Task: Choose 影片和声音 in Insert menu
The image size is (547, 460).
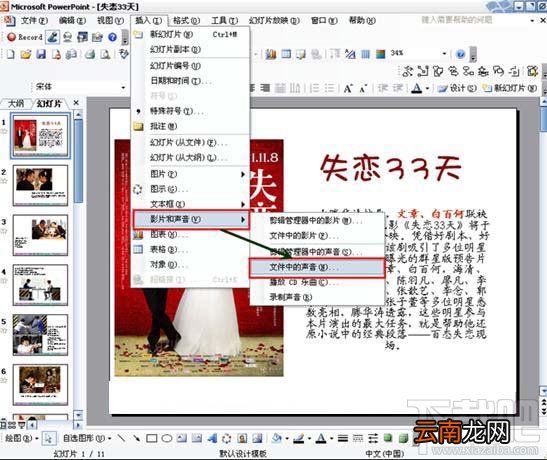Action: click(190, 219)
